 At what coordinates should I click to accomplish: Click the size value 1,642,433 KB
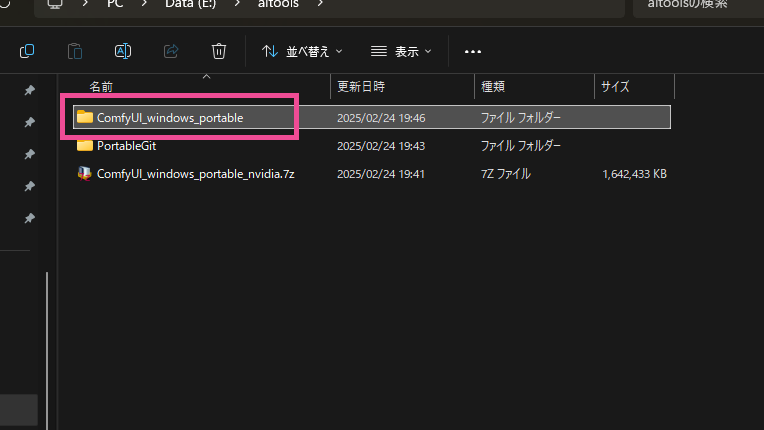coord(634,174)
